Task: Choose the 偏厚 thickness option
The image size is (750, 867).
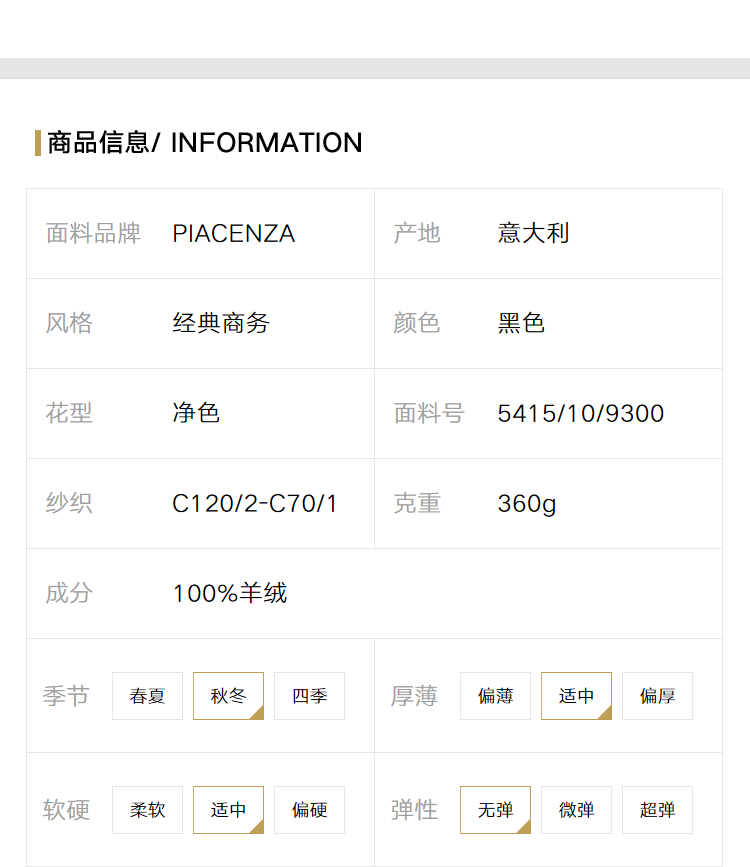Action: click(657, 696)
